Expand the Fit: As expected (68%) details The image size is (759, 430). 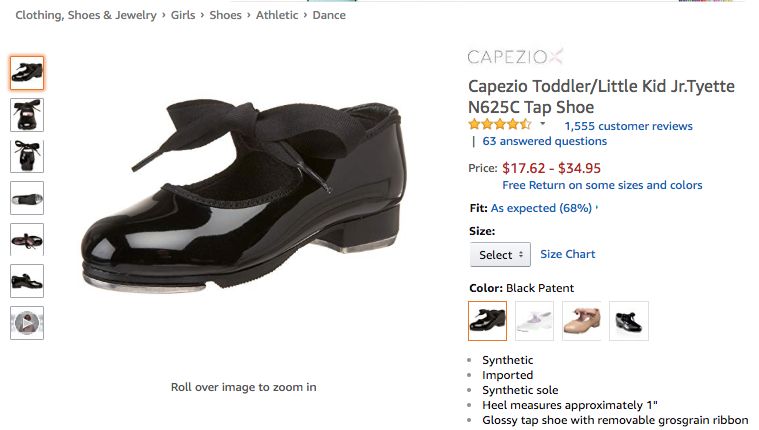[543, 208]
